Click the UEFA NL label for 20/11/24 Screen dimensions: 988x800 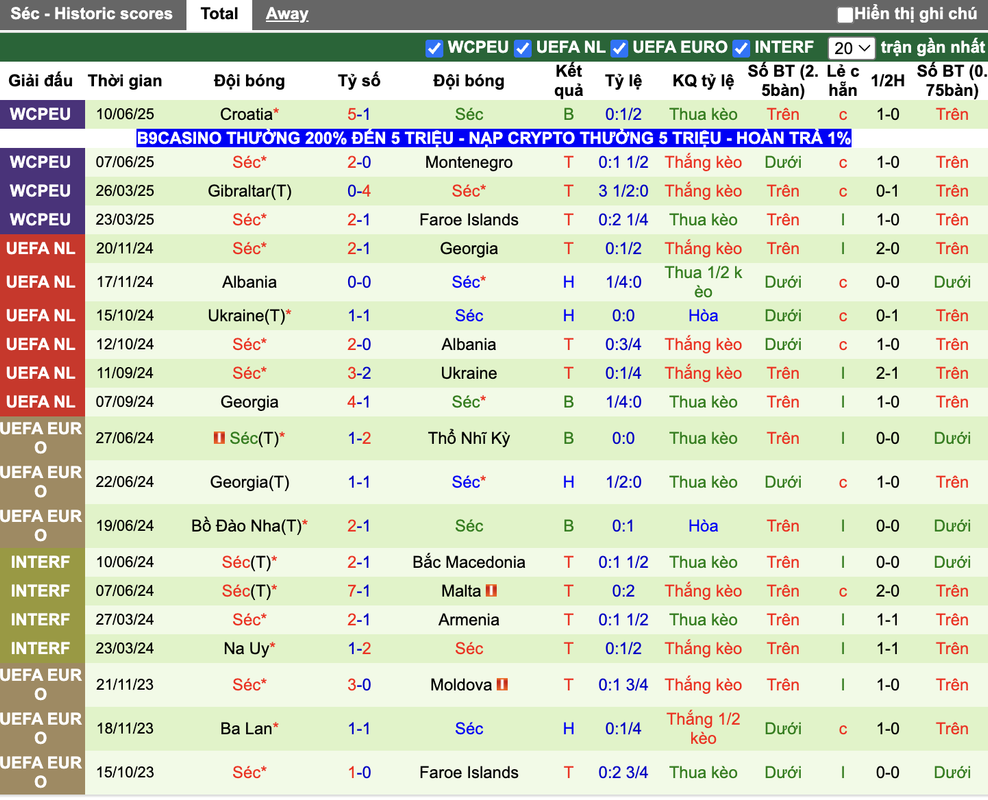coord(42,249)
